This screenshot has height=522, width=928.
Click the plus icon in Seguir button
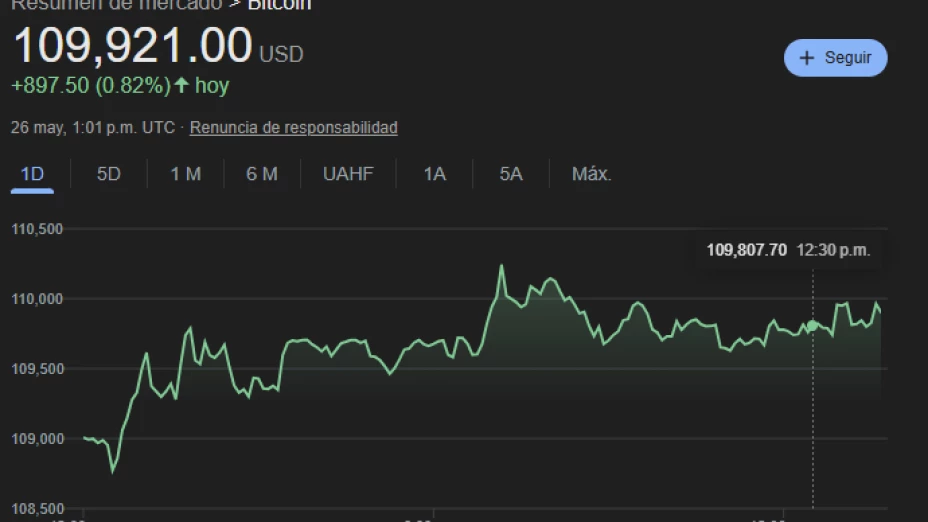tap(806, 57)
